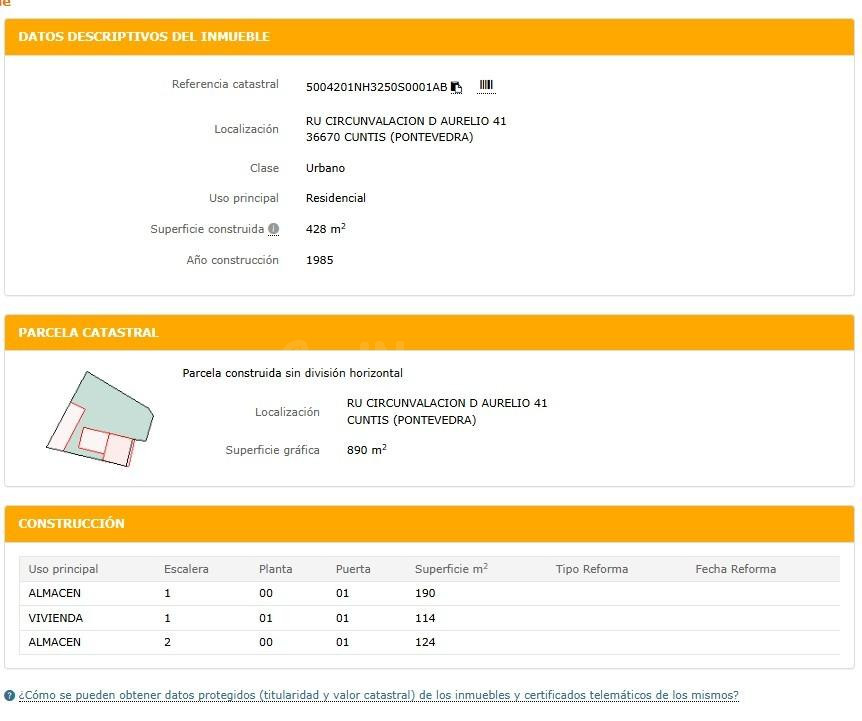Click the construction year 1985
Screen dimensions: 862x721
click(319, 260)
